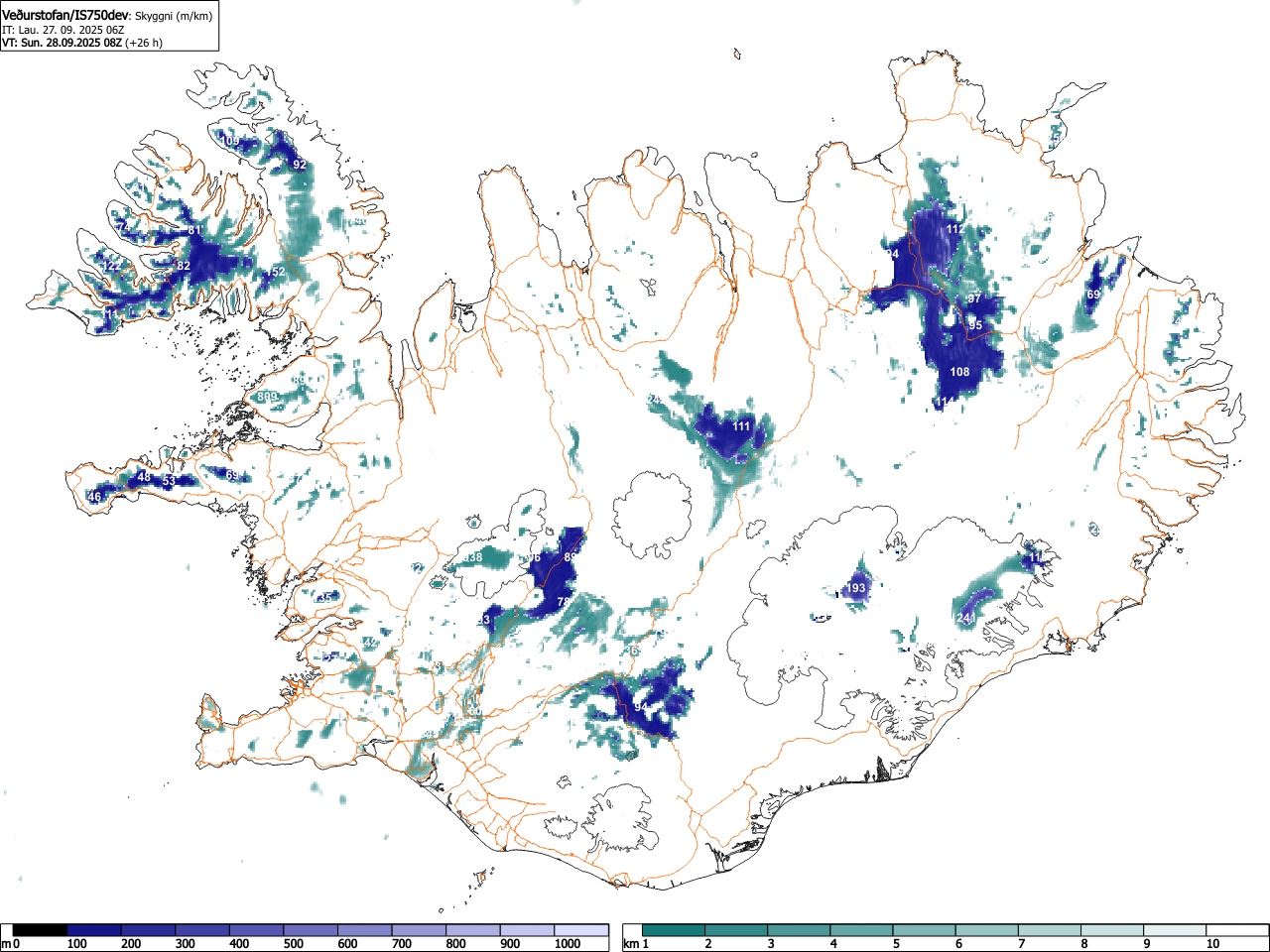Click the lightest swatch between km 9 and 10
The width and height of the screenshot is (1270, 952).
click(x=1176, y=930)
